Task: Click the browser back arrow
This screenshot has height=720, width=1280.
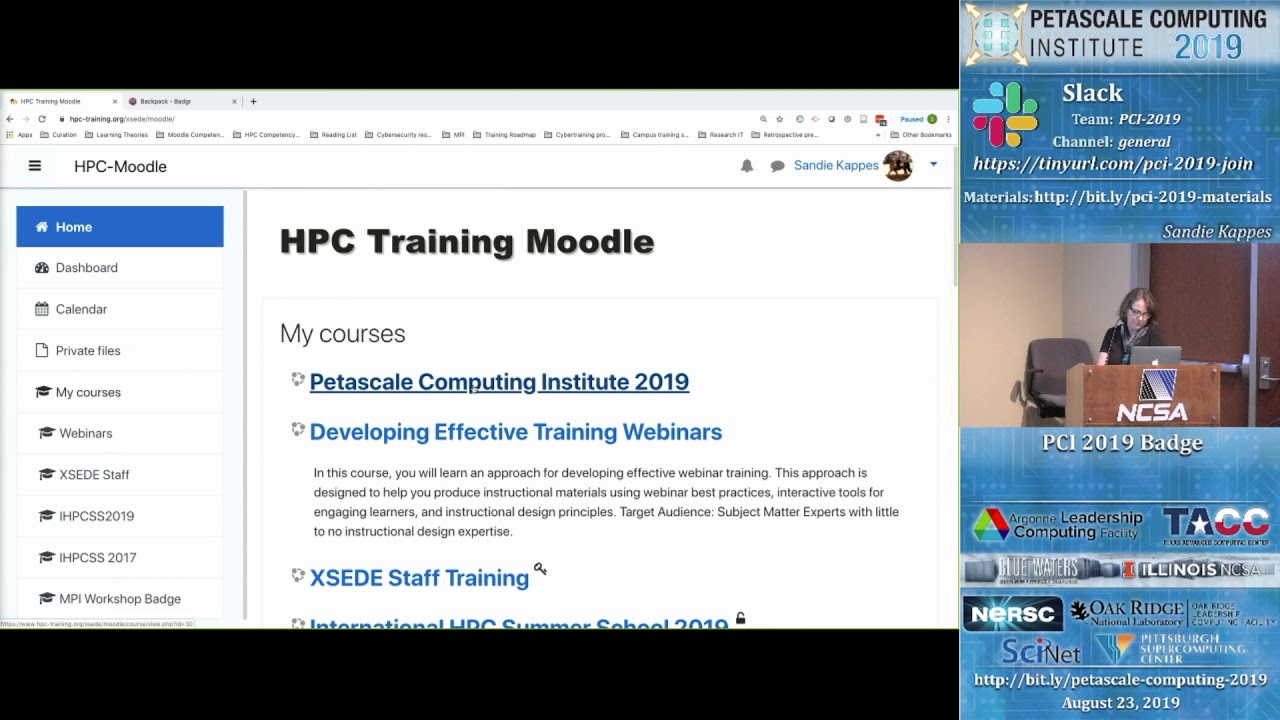Action: pyautogui.click(x=10, y=119)
